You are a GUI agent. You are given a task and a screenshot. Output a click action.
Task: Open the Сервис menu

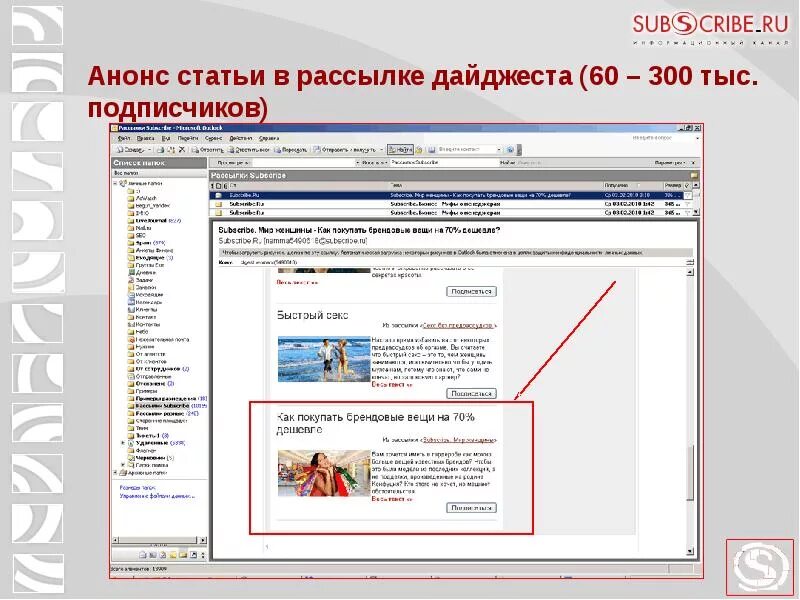click(213, 138)
